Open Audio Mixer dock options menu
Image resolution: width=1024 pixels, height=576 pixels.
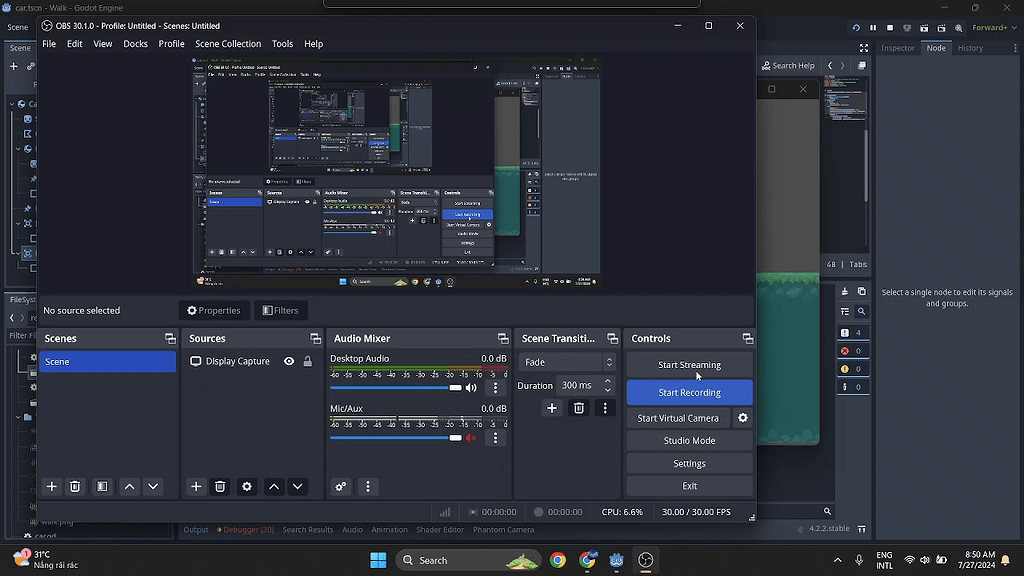click(368, 487)
